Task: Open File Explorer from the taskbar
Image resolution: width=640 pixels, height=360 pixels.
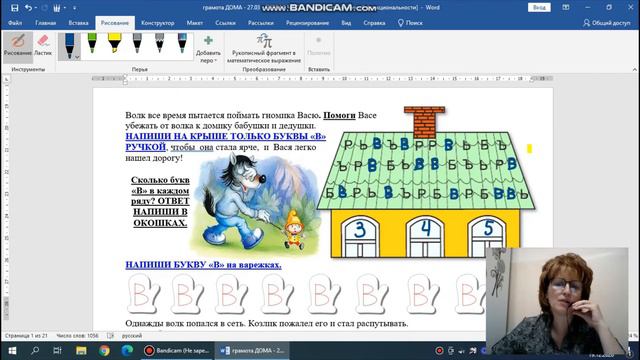Action: (81, 351)
